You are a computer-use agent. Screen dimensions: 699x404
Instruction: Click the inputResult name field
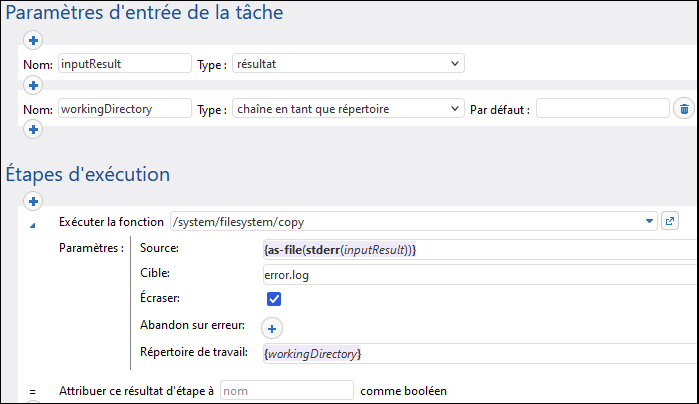pyautogui.click(x=124, y=64)
